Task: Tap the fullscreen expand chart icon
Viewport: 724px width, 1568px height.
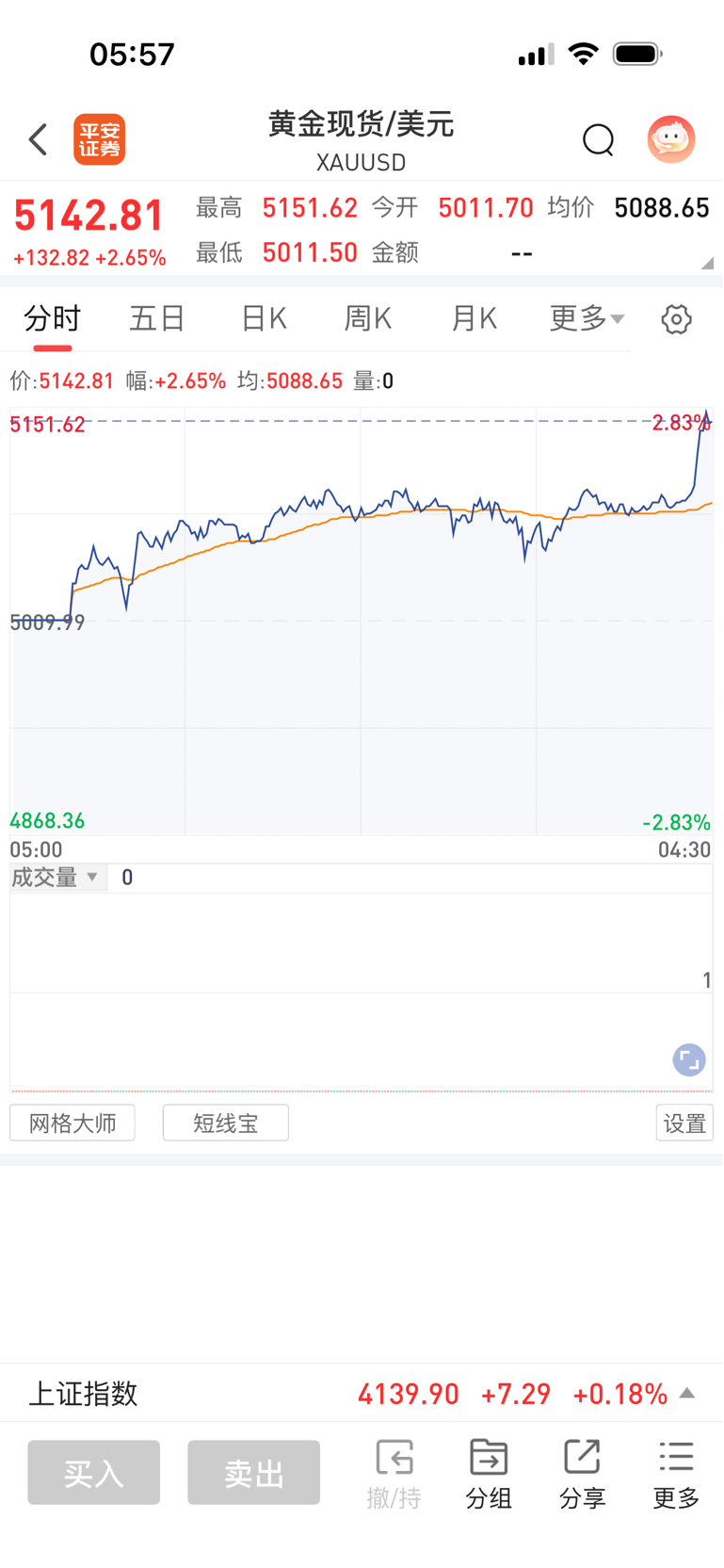Action: [x=689, y=1059]
